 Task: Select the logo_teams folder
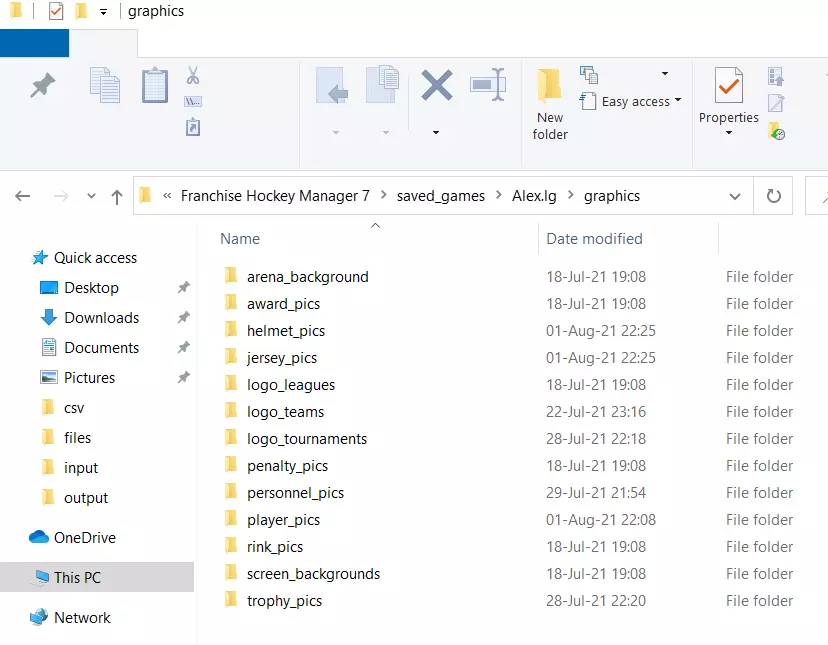pos(274,412)
